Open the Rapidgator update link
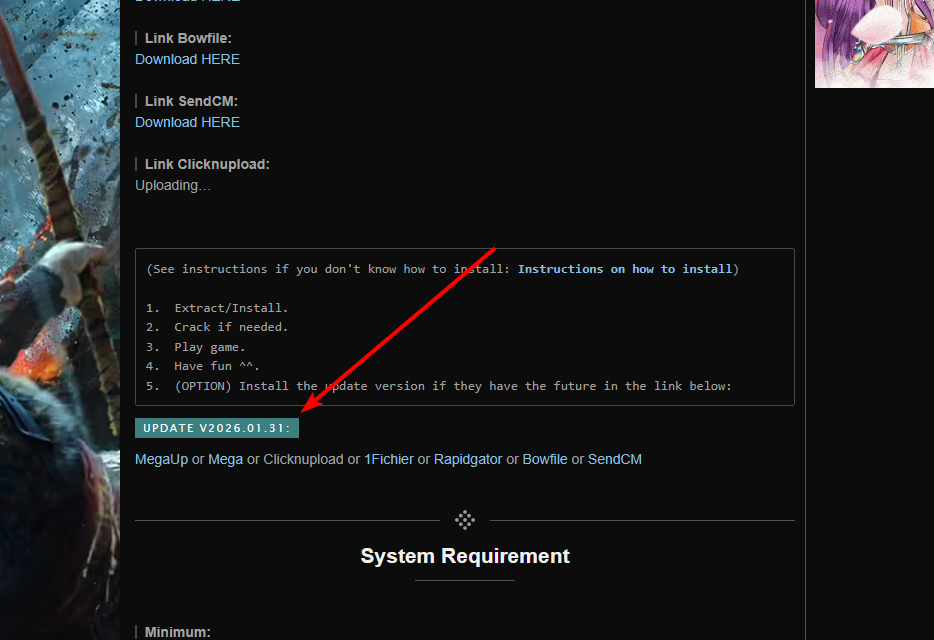Screen dimensions: 934x640 pyautogui.click(x=468, y=459)
